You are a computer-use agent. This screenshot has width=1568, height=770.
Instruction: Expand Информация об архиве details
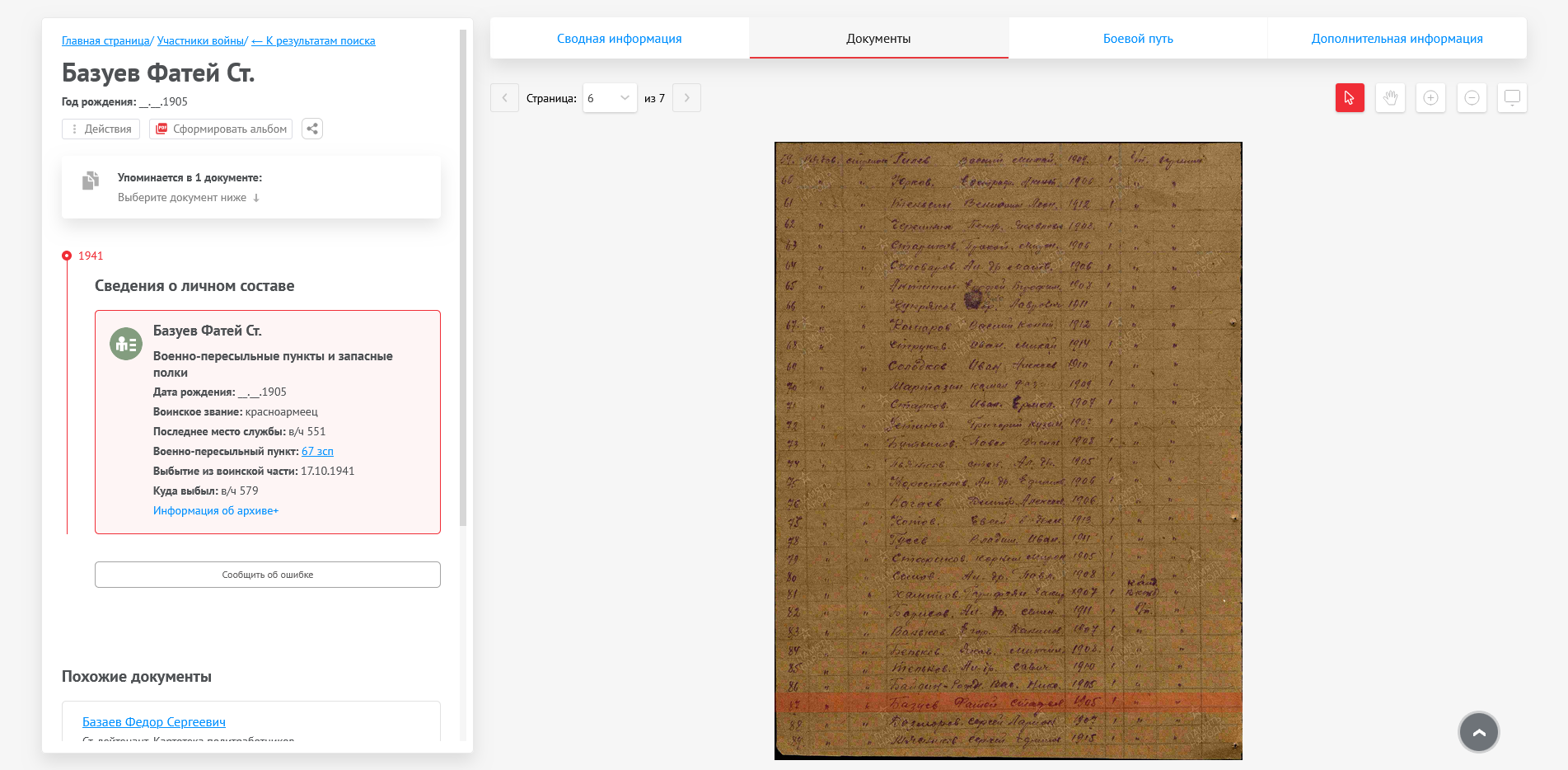click(216, 511)
